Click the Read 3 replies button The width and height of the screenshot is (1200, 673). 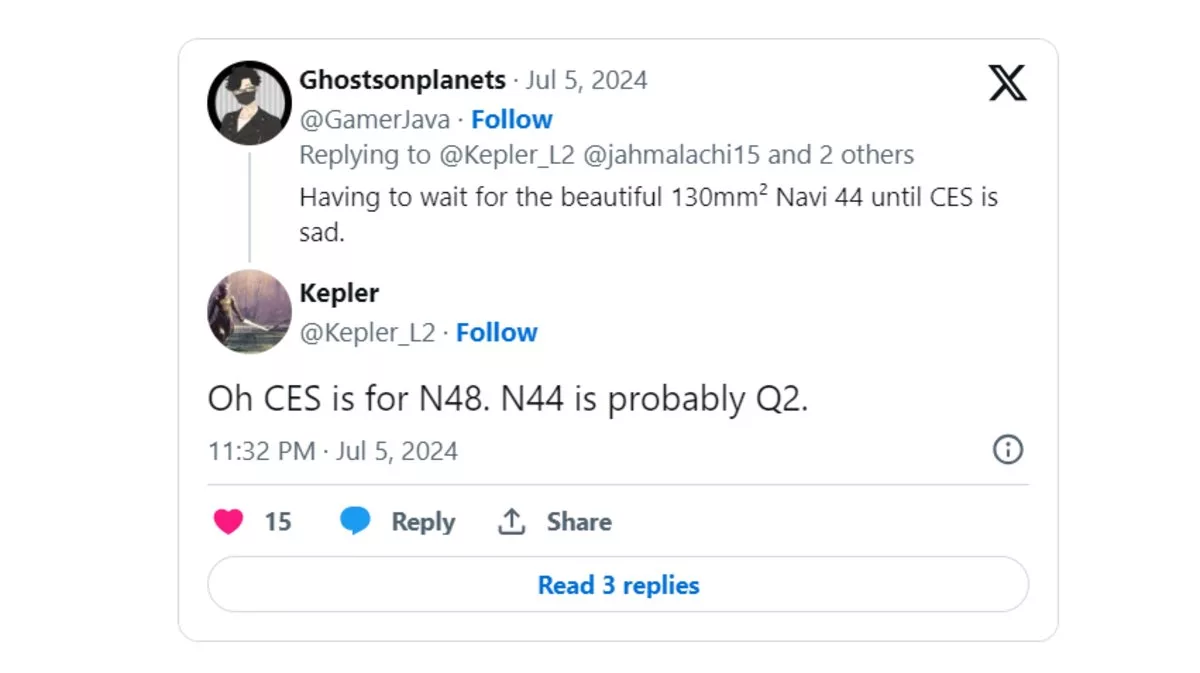(x=618, y=585)
